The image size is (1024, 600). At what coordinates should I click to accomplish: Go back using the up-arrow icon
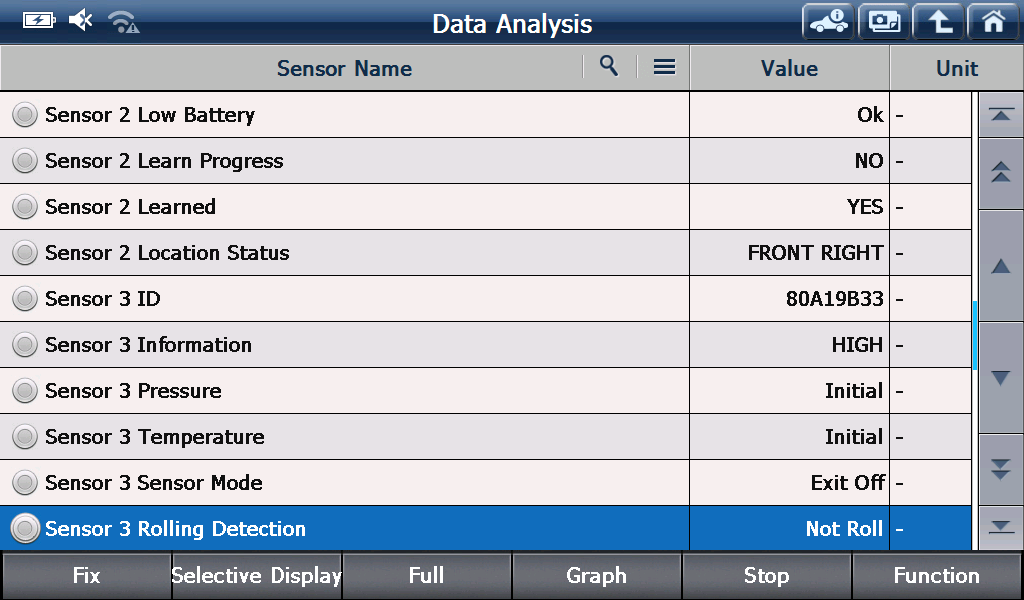coord(938,22)
